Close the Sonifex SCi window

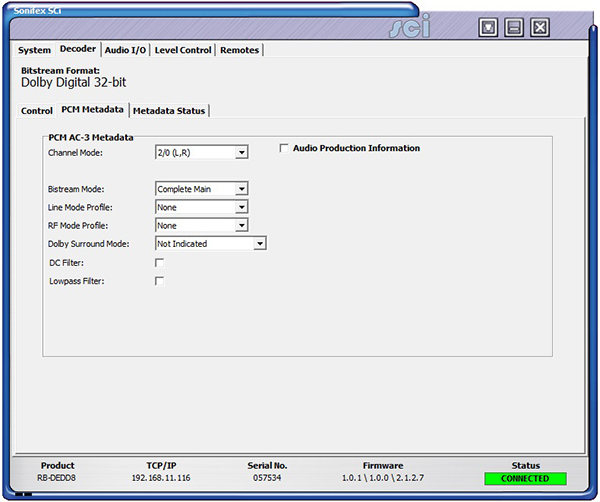tap(540, 27)
